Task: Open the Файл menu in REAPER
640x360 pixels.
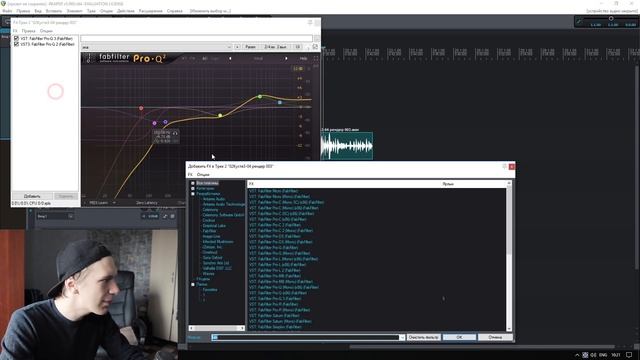Action: tap(7, 11)
